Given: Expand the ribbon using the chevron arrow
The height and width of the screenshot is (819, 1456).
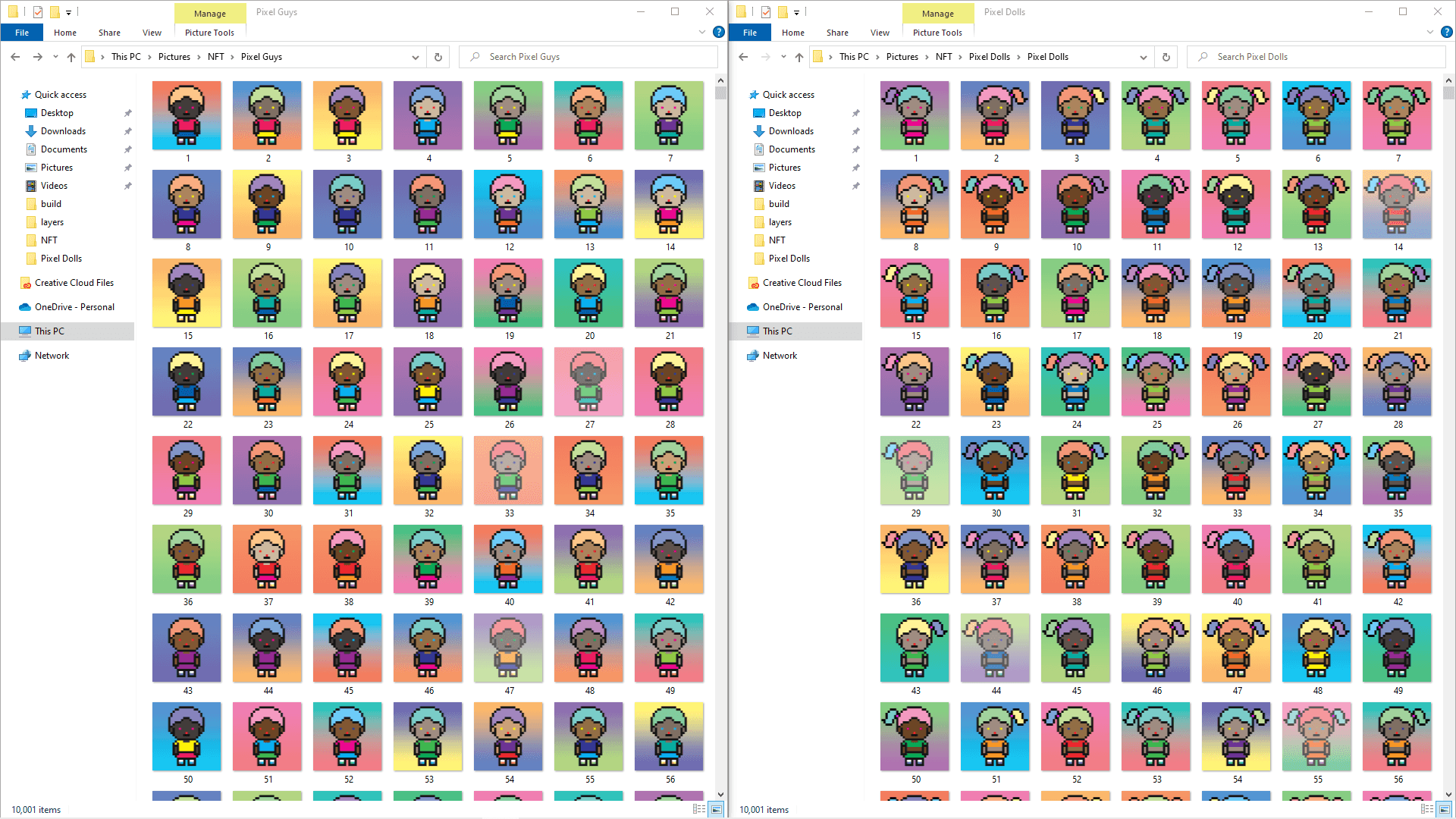Looking at the screenshot, I should (x=701, y=32).
